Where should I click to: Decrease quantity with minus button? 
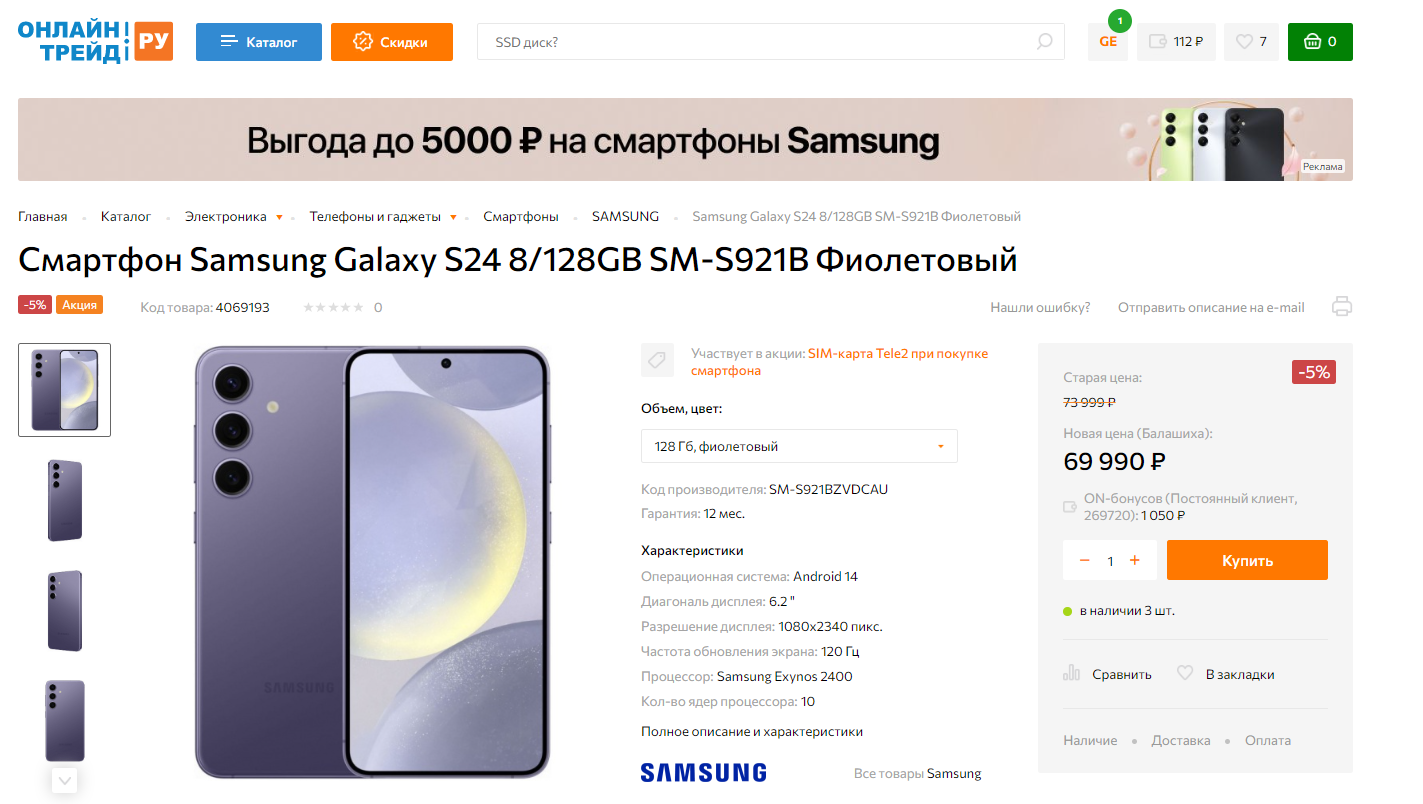[1085, 561]
